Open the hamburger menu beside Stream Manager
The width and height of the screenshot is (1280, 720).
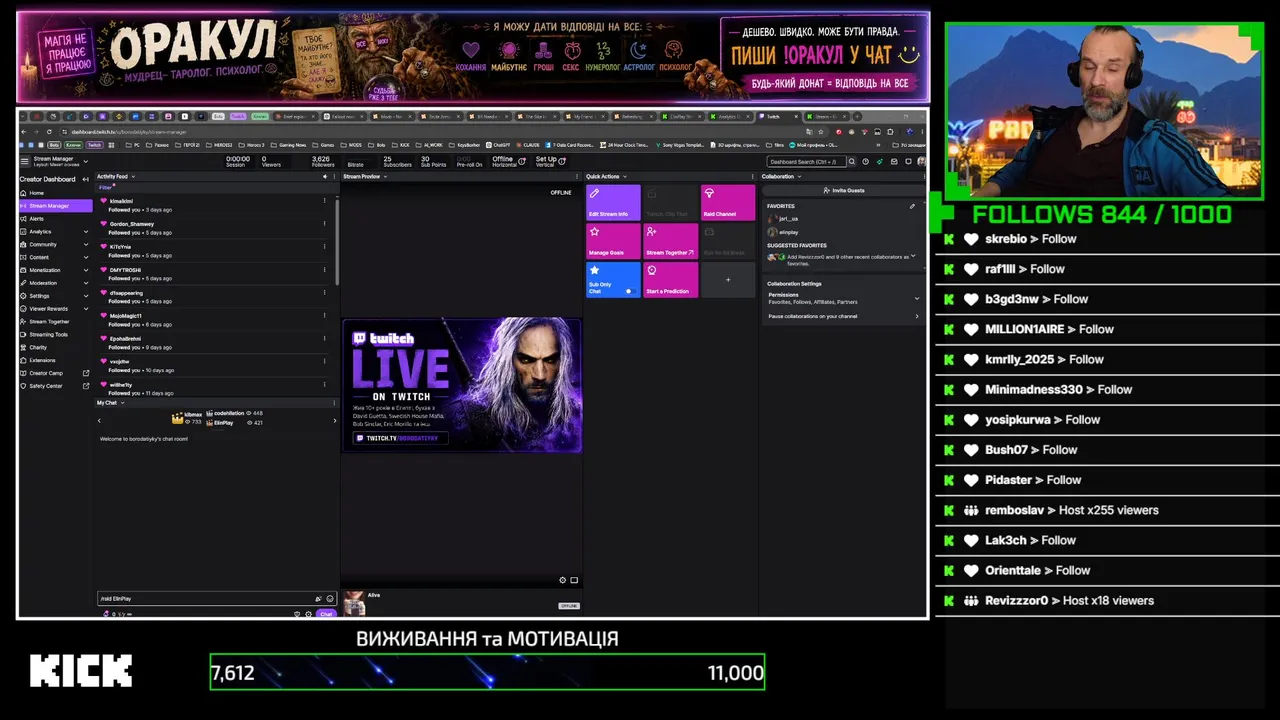pyautogui.click(x=25, y=160)
